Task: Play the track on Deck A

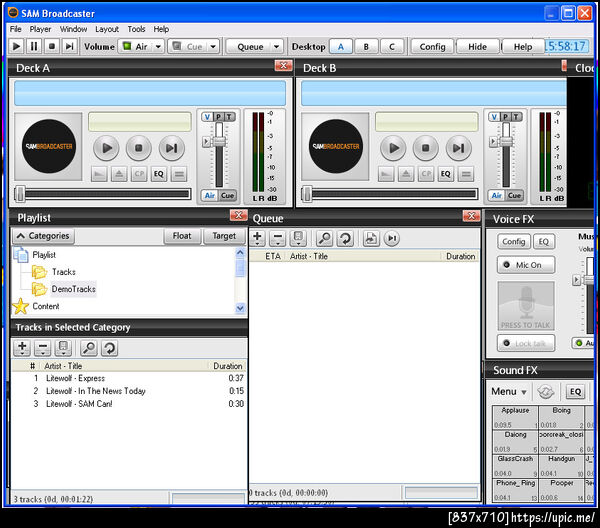Action: point(106,148)
